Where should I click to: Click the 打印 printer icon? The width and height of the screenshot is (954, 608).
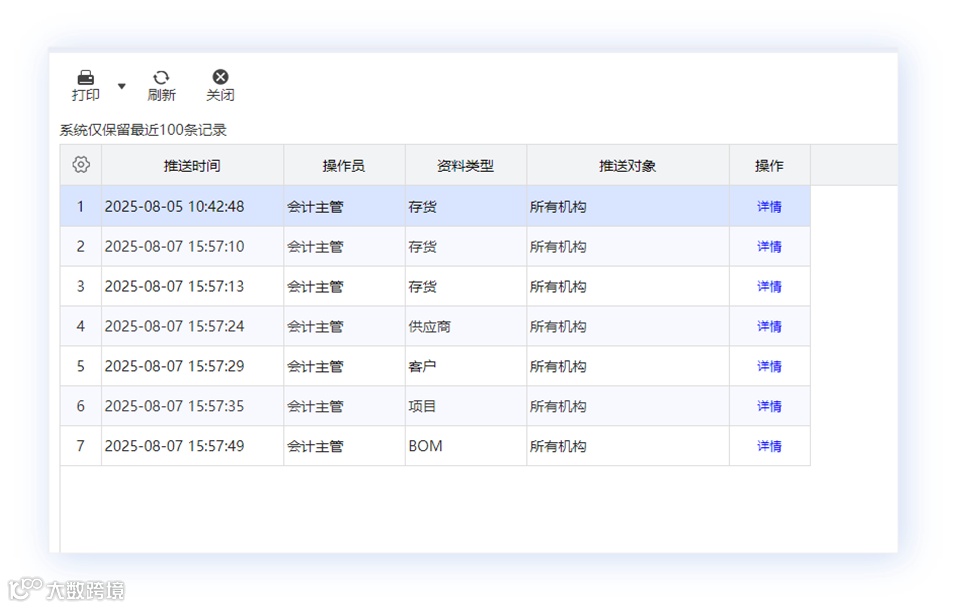tap(86, 77)
